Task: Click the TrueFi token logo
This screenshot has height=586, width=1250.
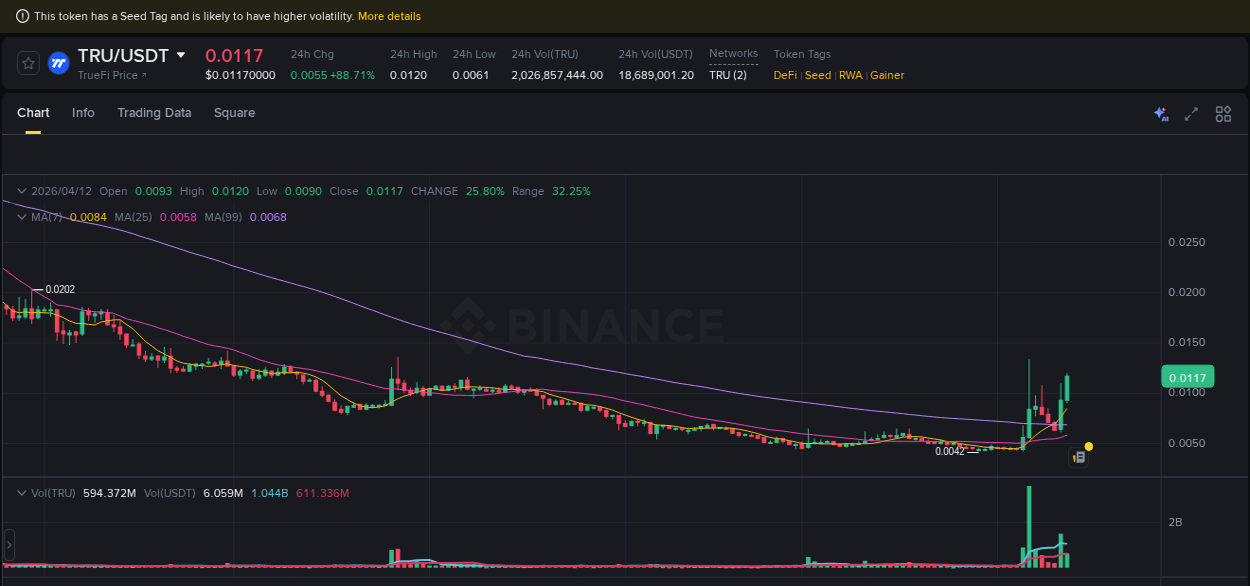Action: point(59,63)
